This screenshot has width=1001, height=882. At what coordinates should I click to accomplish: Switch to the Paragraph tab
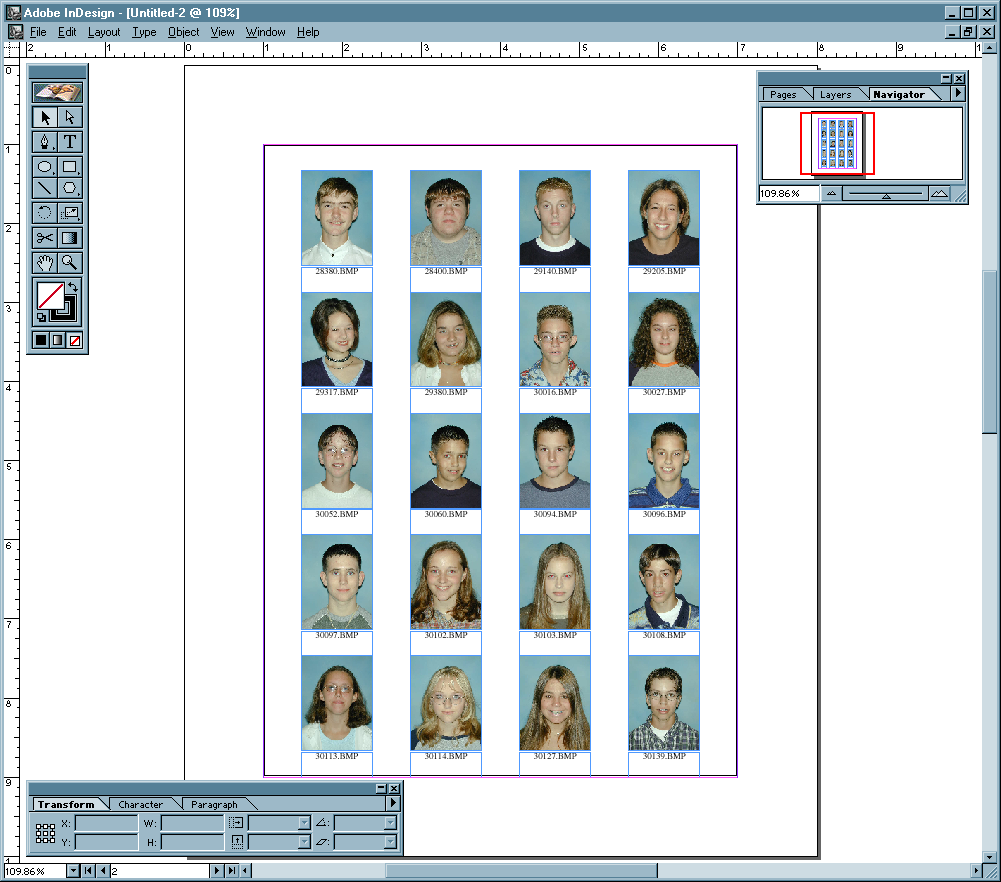tap(214, 804)
